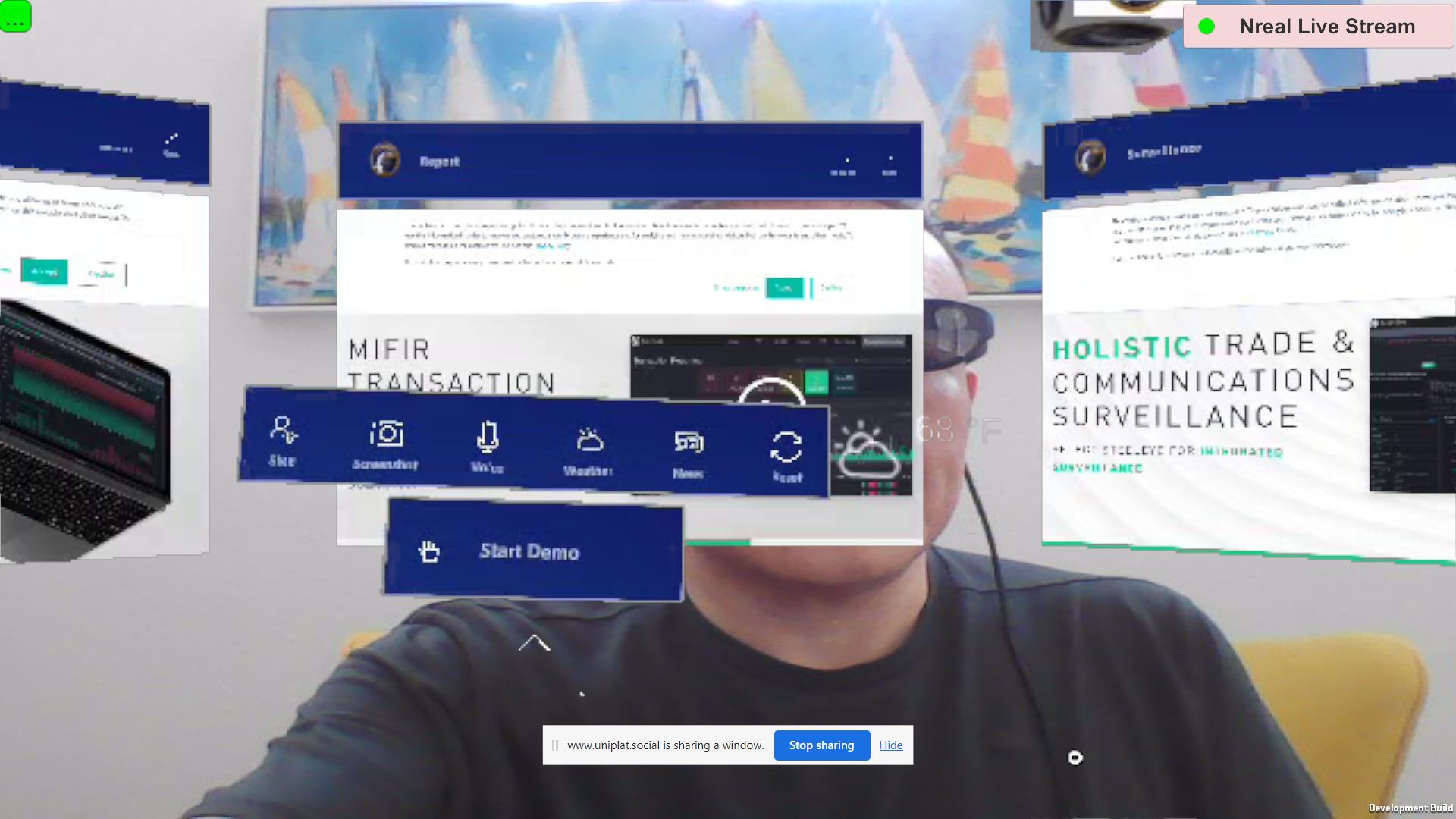The image size is (1456, 819).
Task: Click the floating weather cloud widget
Action: point(870,453)
